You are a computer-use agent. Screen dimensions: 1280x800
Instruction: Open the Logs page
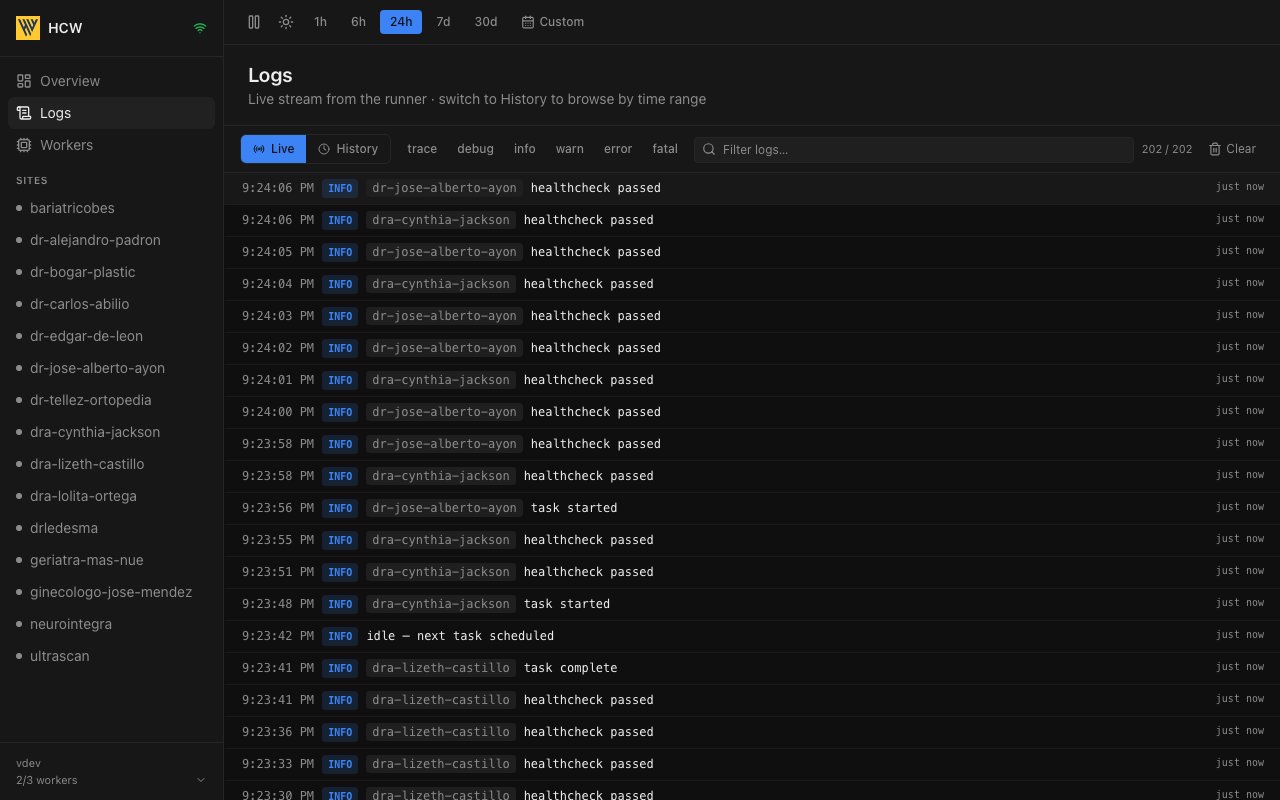point(111,113)
